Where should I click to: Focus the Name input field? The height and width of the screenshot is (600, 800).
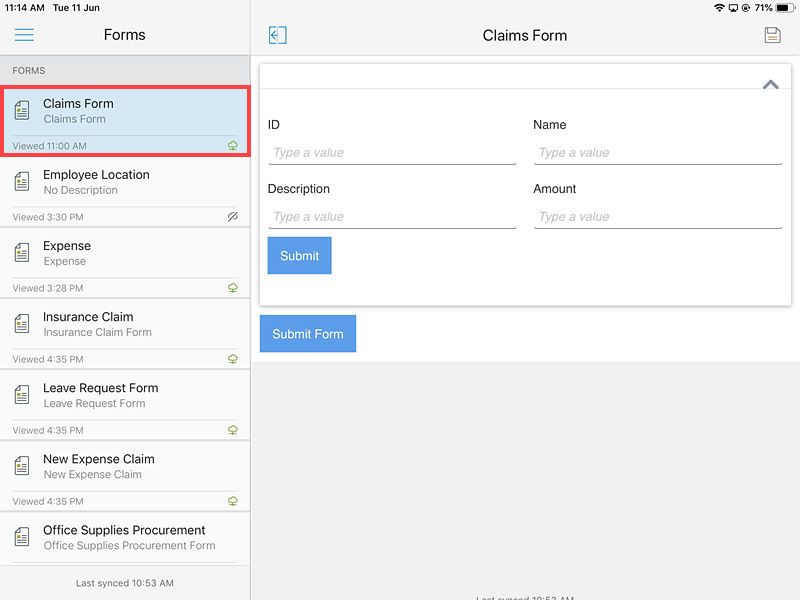click(x=658, y=153)
